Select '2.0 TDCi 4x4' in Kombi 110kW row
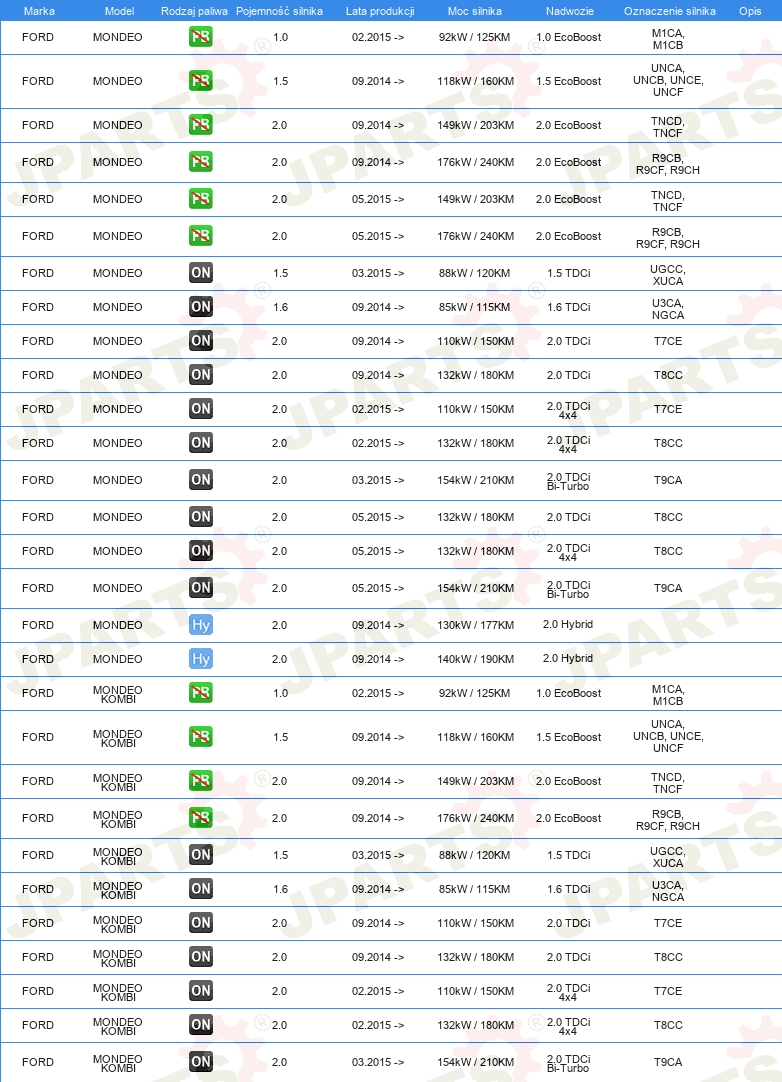The width and height of the screenshot is (782, 1082). tap(569, 992)
